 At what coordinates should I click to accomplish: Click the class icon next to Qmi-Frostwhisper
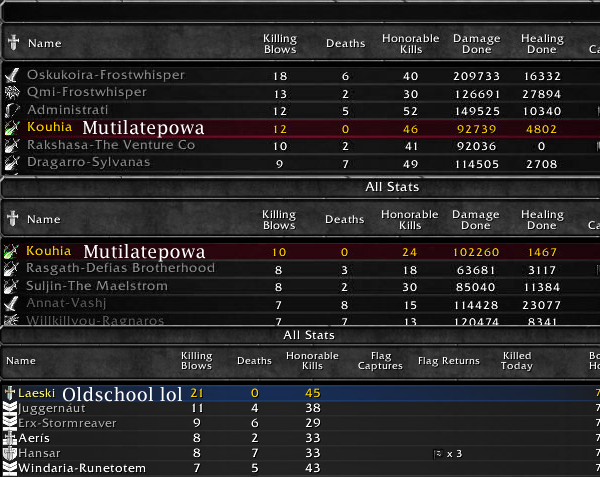[12, 93]
